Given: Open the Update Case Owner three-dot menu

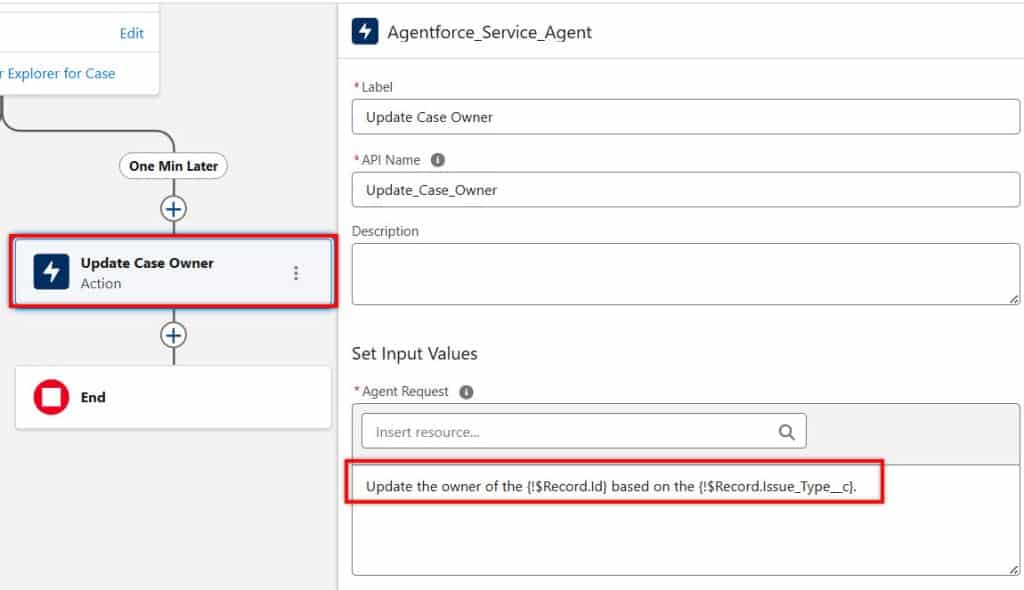Looking at the screenshot, I should point(296,272).
